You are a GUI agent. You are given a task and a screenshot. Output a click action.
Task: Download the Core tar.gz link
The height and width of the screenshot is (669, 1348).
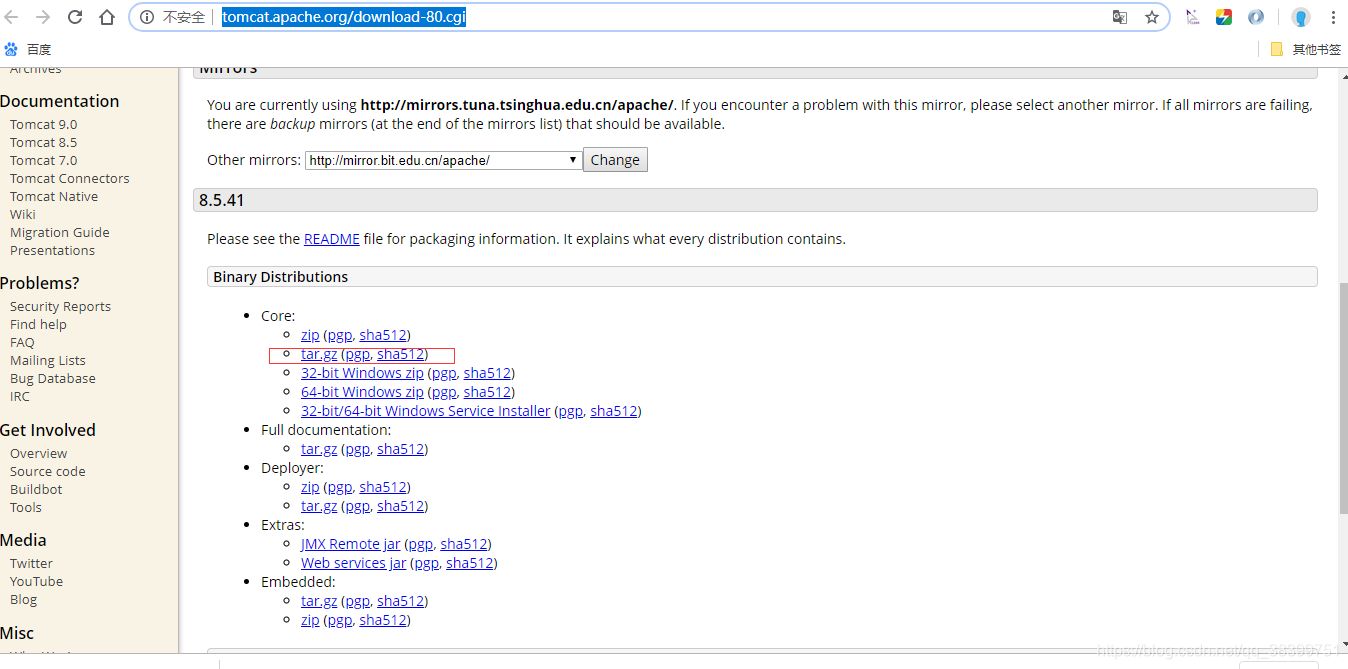pyautogui.click(x=319, y=354)
